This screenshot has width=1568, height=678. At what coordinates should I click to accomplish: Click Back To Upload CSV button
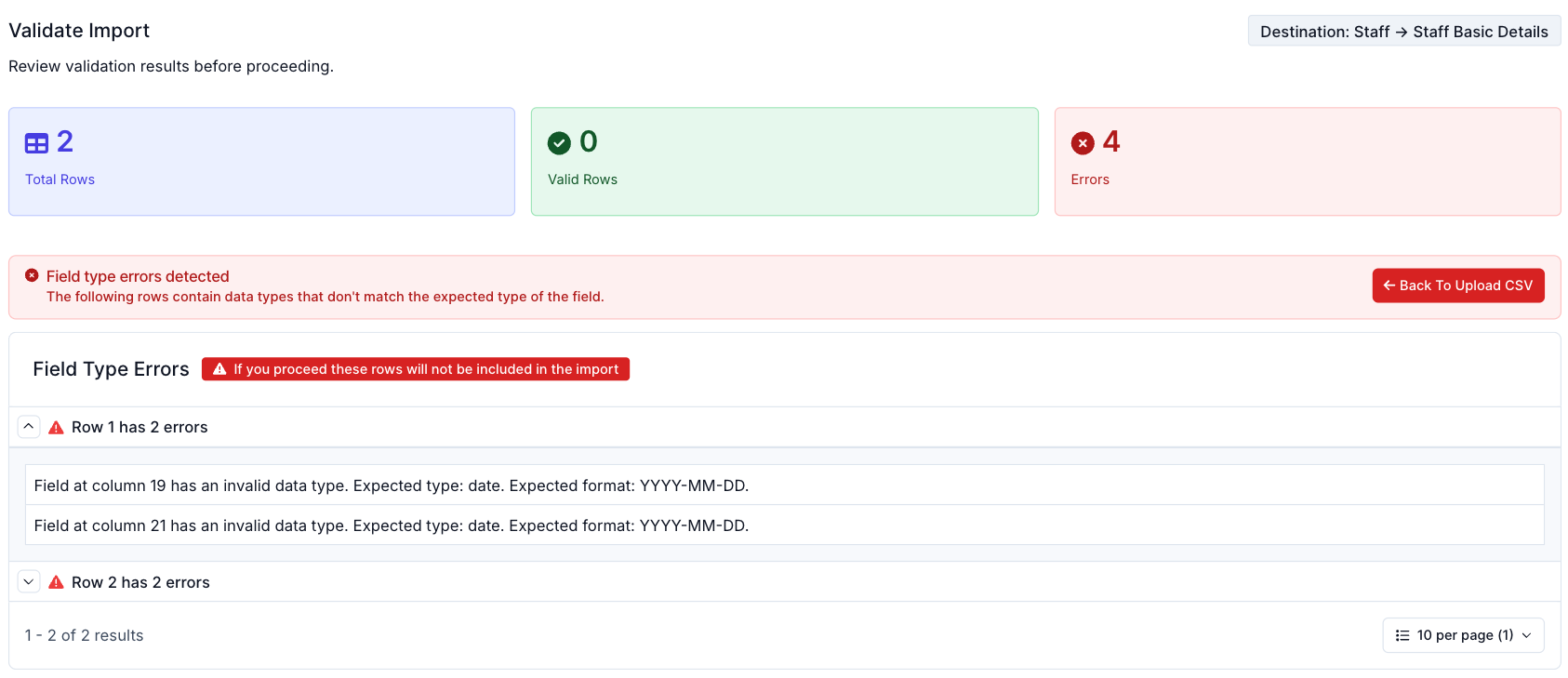[1457, 286]
